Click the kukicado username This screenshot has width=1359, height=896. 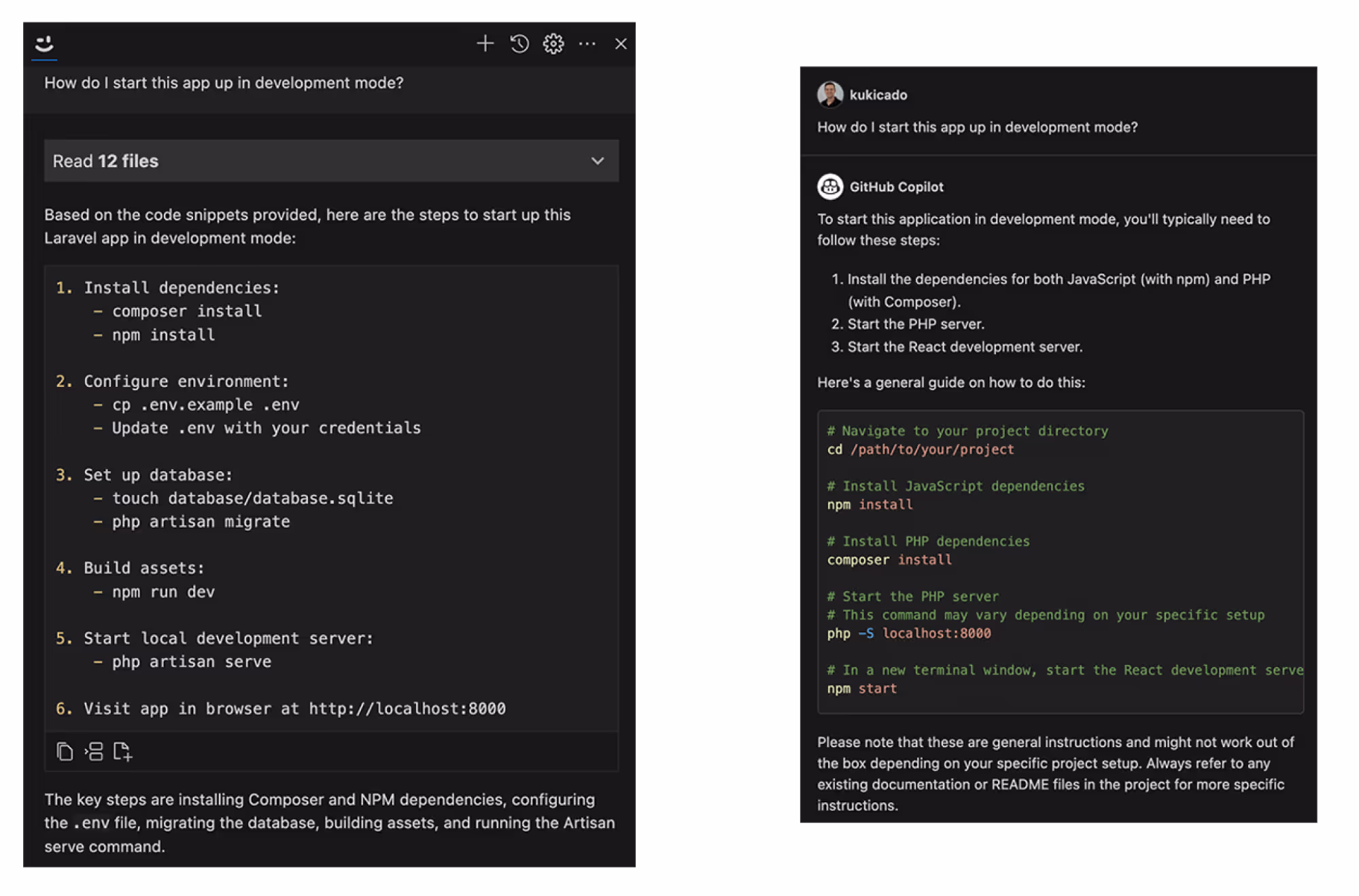878,95
